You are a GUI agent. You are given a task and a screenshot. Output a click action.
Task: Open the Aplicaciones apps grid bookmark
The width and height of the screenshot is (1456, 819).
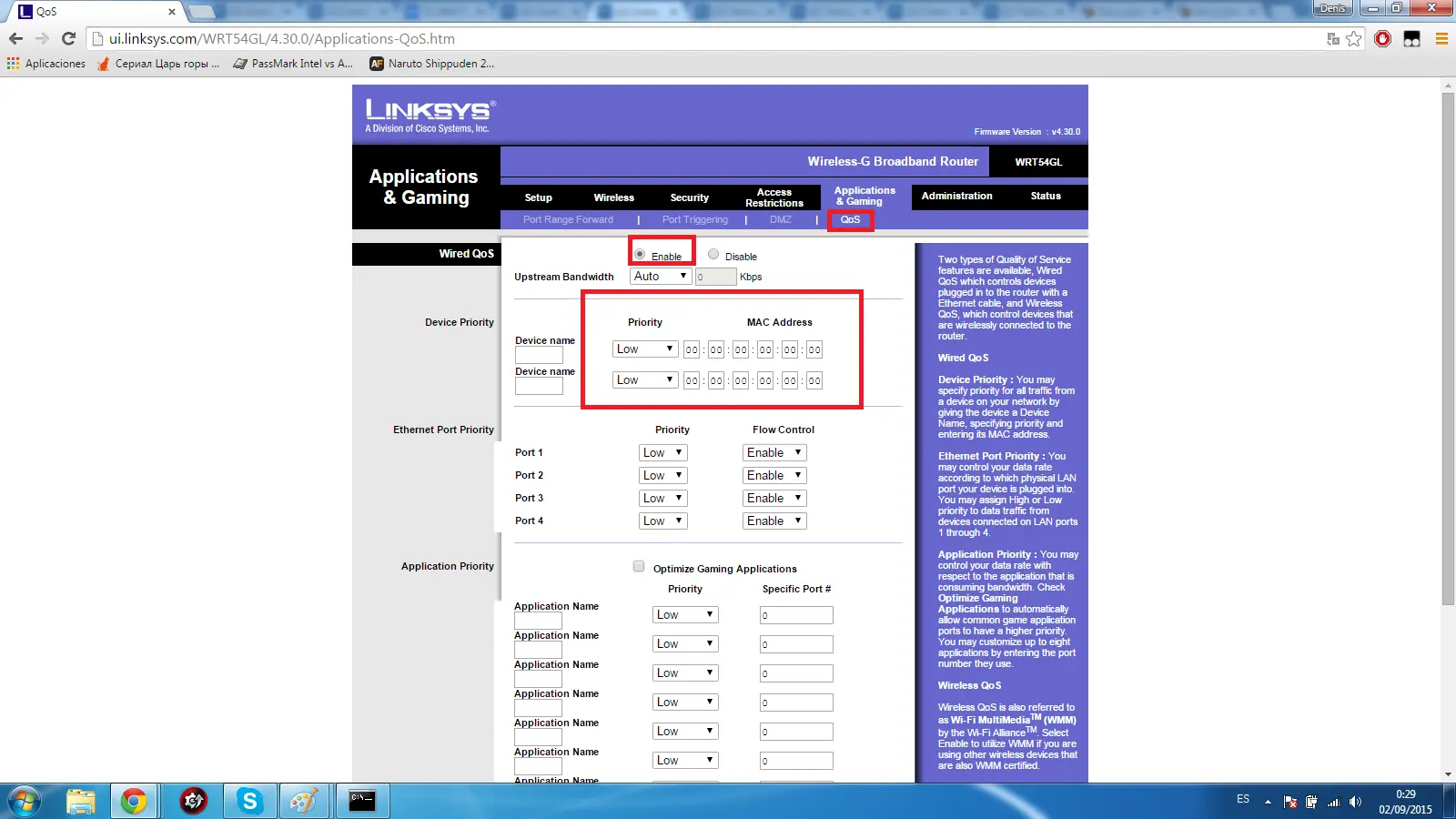click(x=46, y=64)
